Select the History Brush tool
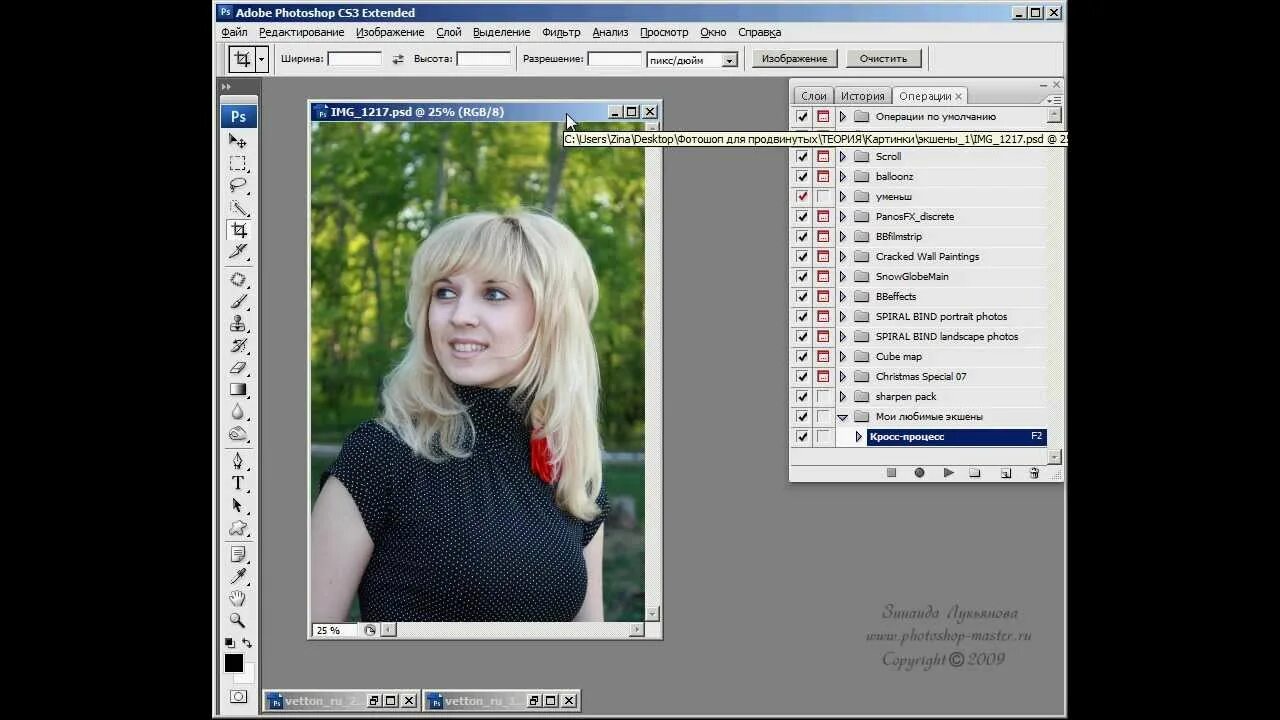Screen dimensions: 1280x720 [238, 346]
